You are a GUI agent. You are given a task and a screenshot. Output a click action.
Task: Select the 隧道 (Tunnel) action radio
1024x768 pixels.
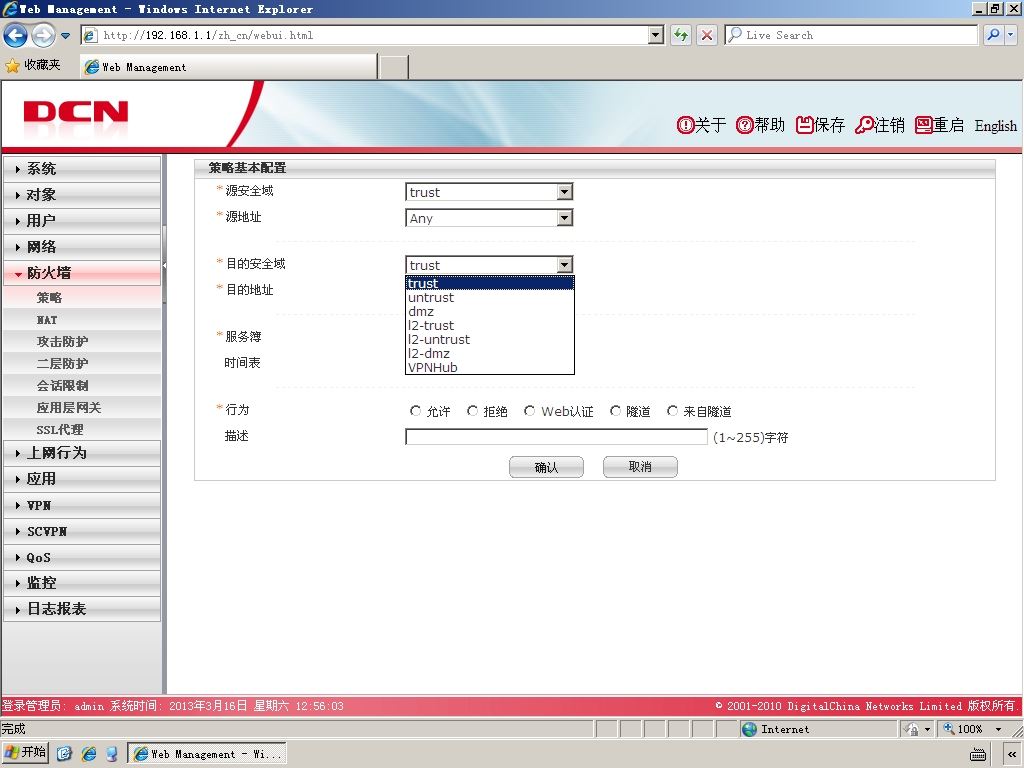[615, 411]
